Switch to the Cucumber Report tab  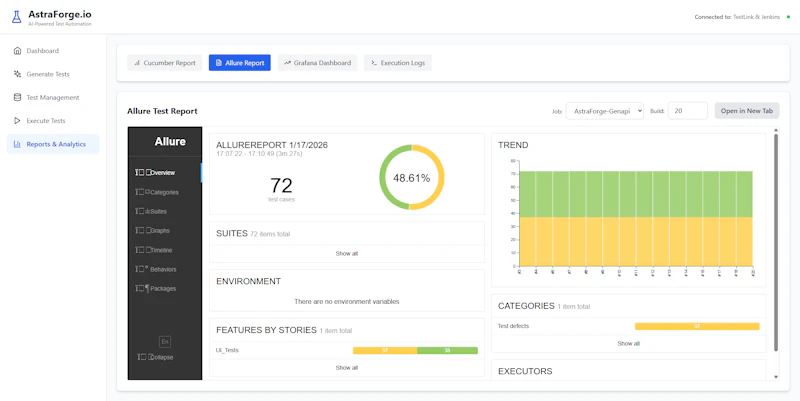[x=164, y=63]
